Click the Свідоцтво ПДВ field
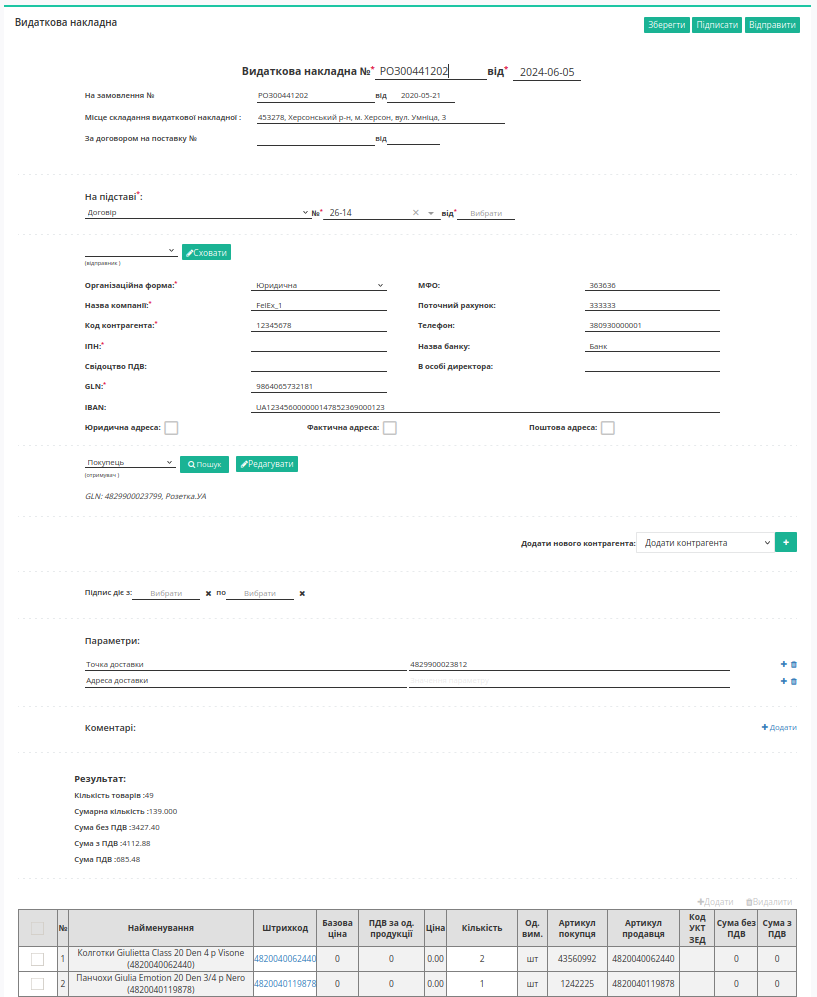817x997 pixels. 319,366
